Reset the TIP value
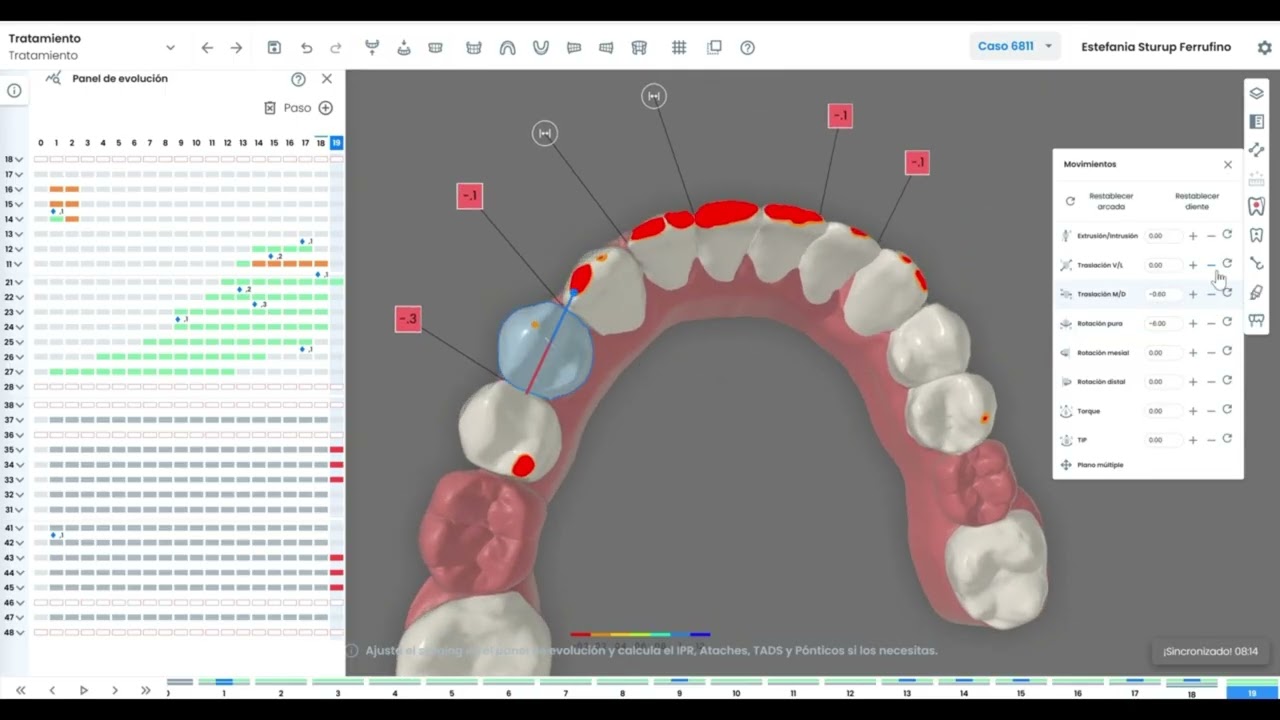 [x=1227, y=439]
